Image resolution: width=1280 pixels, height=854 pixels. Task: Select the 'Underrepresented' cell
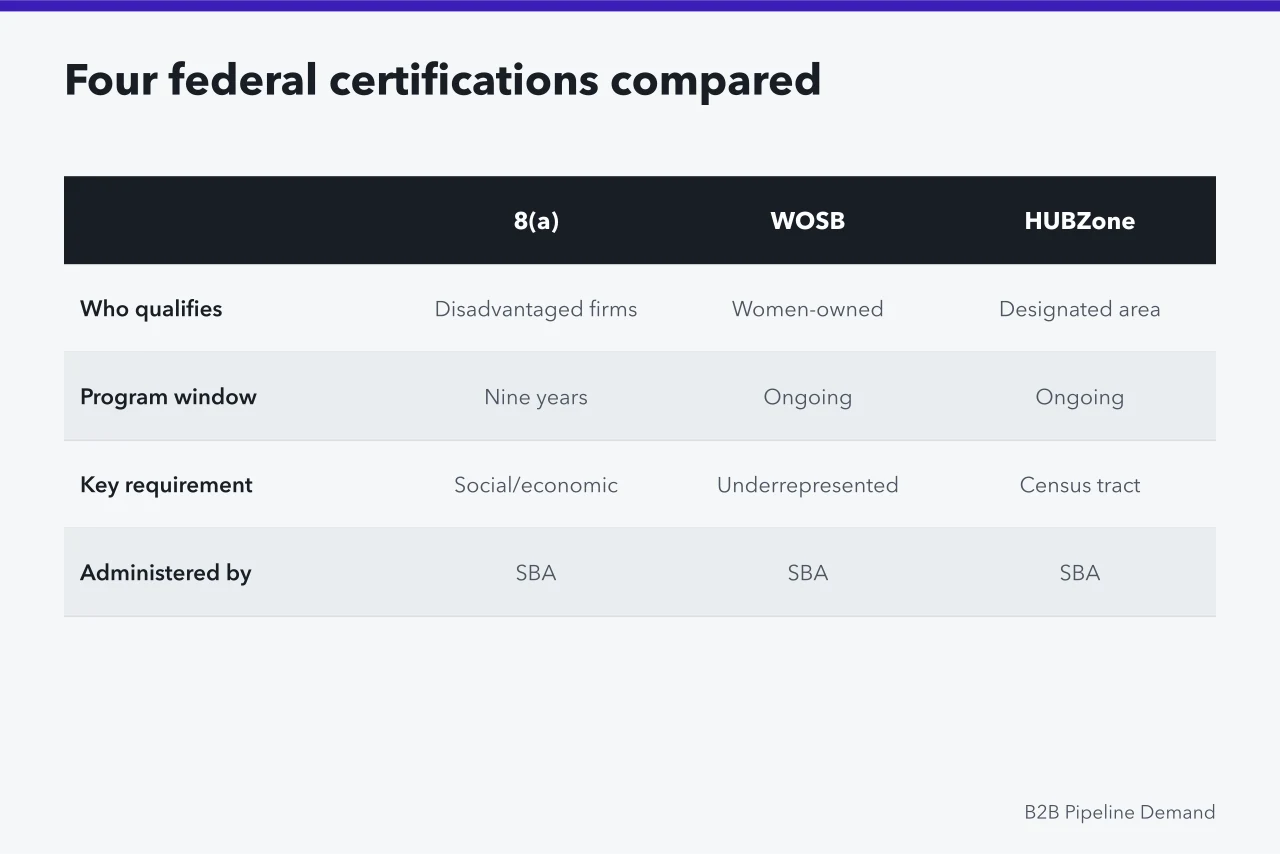pos(808,485)
